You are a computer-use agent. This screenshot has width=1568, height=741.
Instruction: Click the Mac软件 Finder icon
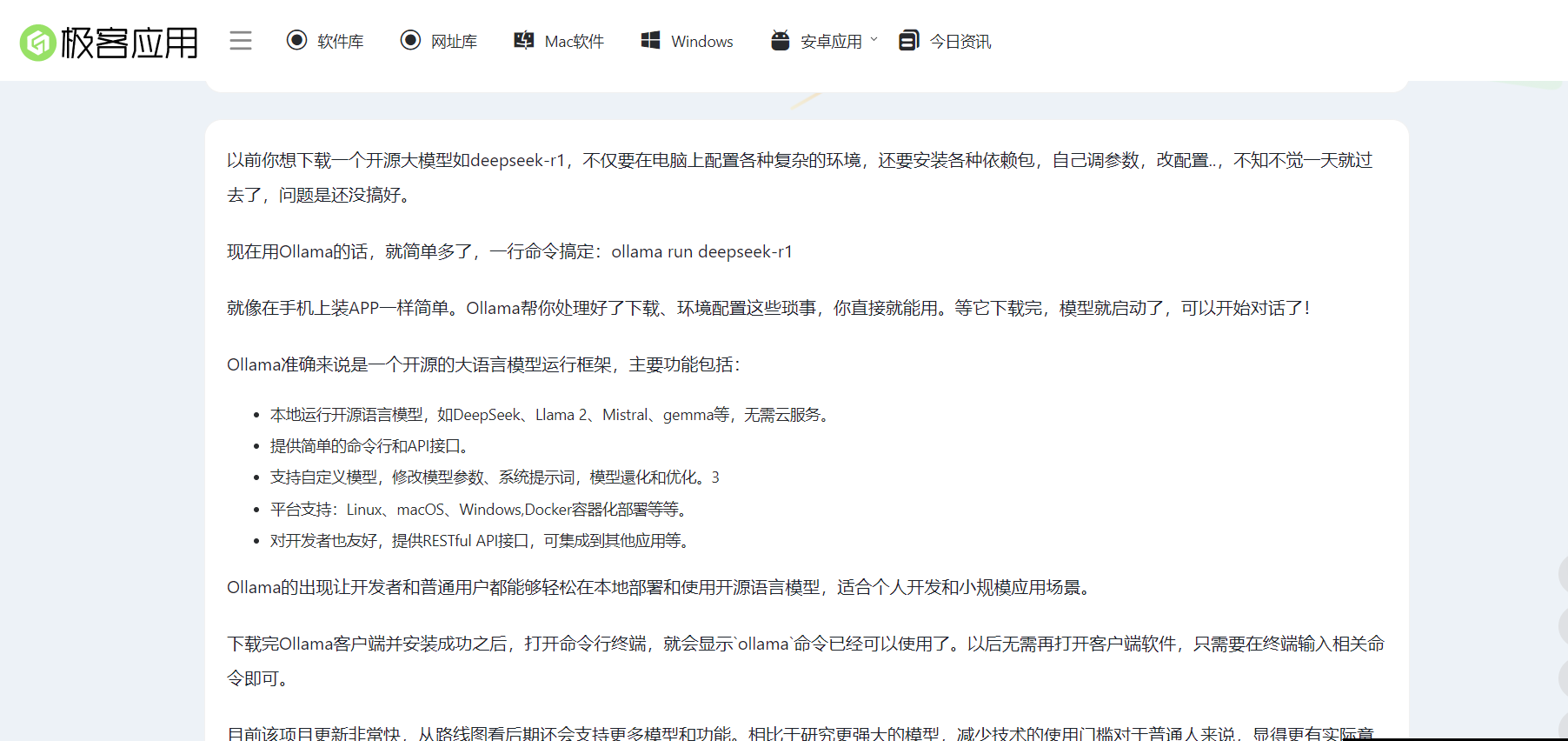click(x=524, y=40)
